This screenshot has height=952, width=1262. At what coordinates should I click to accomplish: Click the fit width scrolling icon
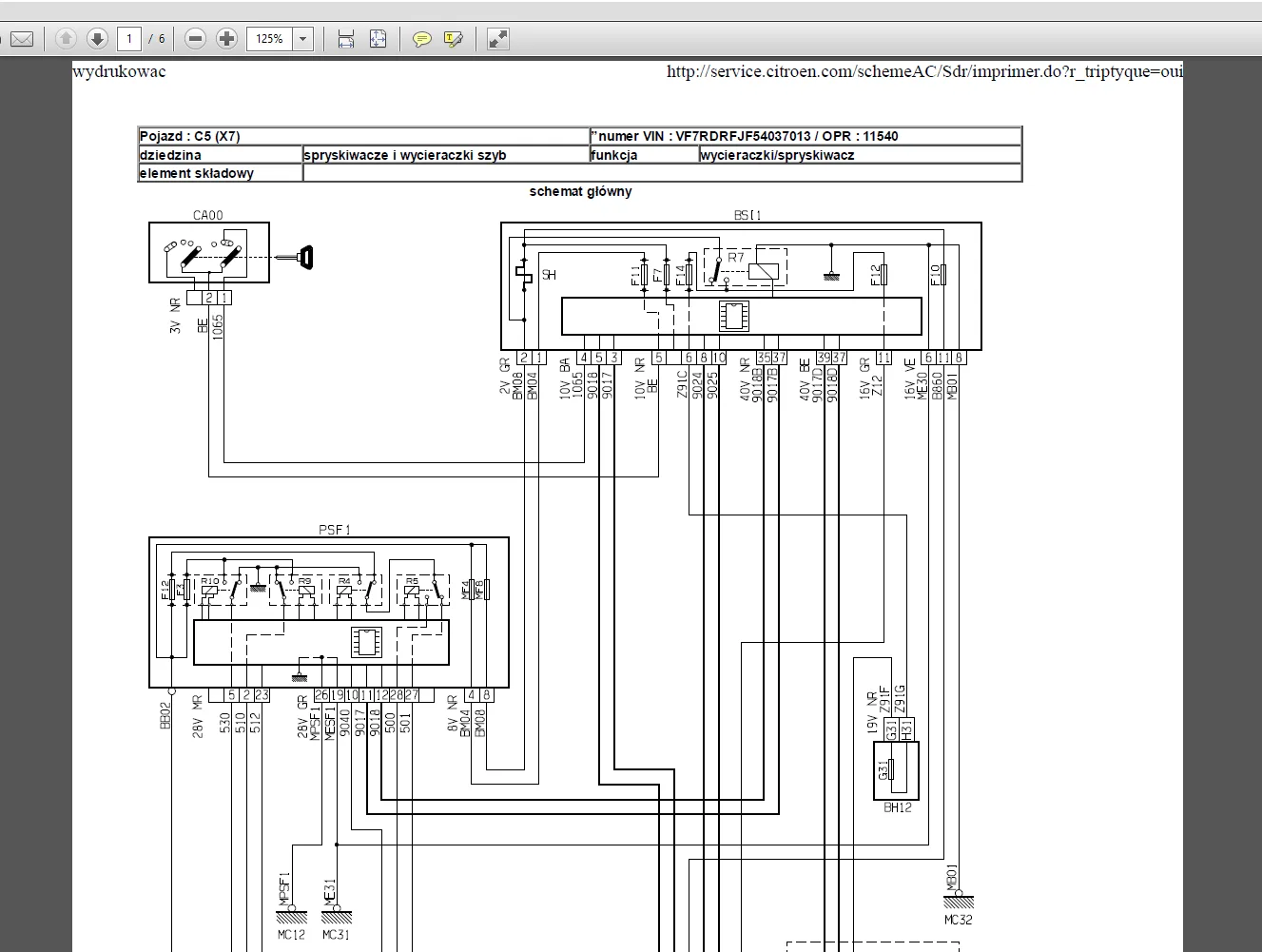pyautogui.click(x=346, y=39)
